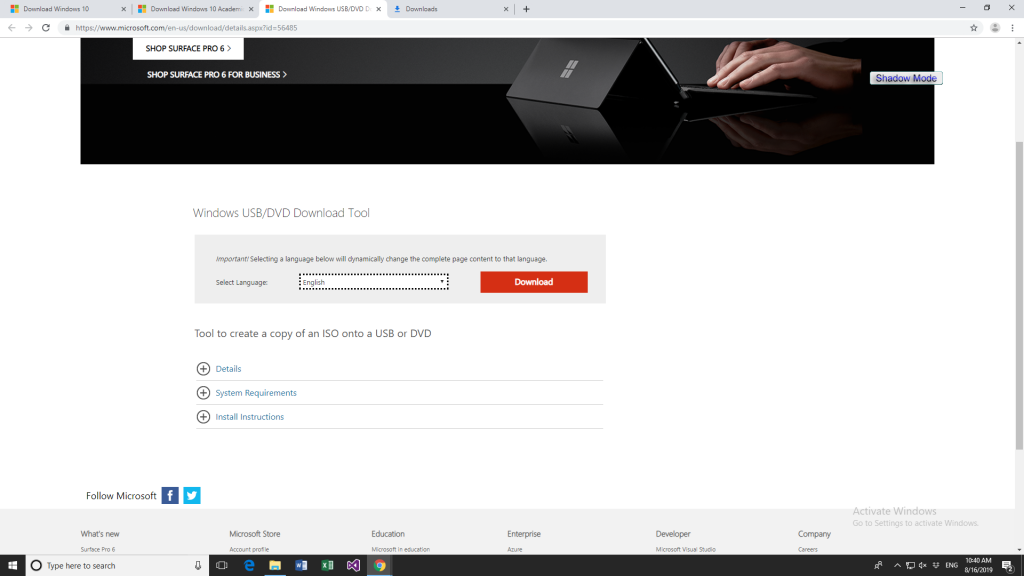Image resolution: width=1024 pixels, height=576 pixels.
Task: Select the Download Windows USB/DVD tab
Action: tap(323, 9)
